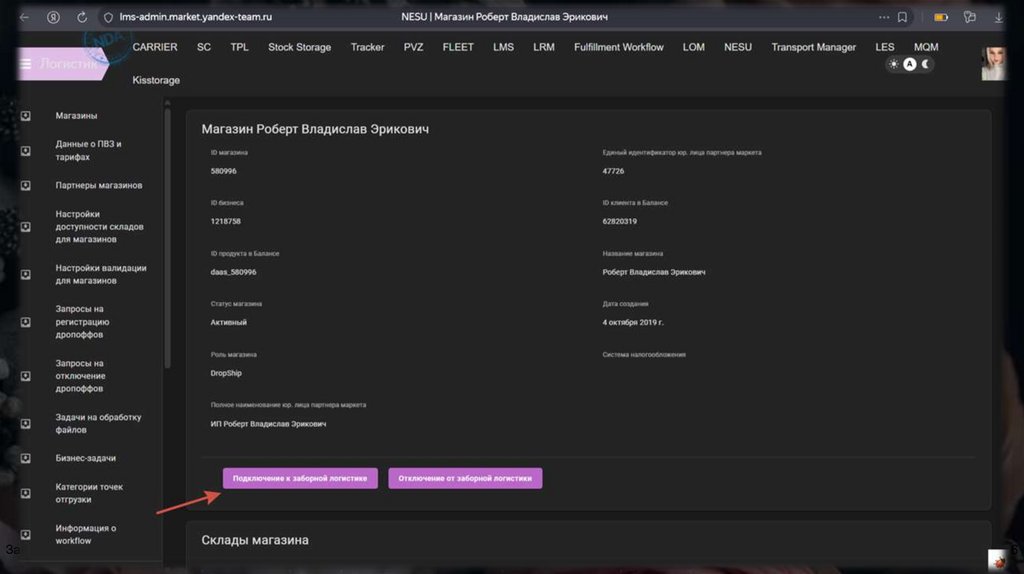1024x574 pixels.
Task: Open Запросы на отключение дропоффов
Action: [80, 375]
